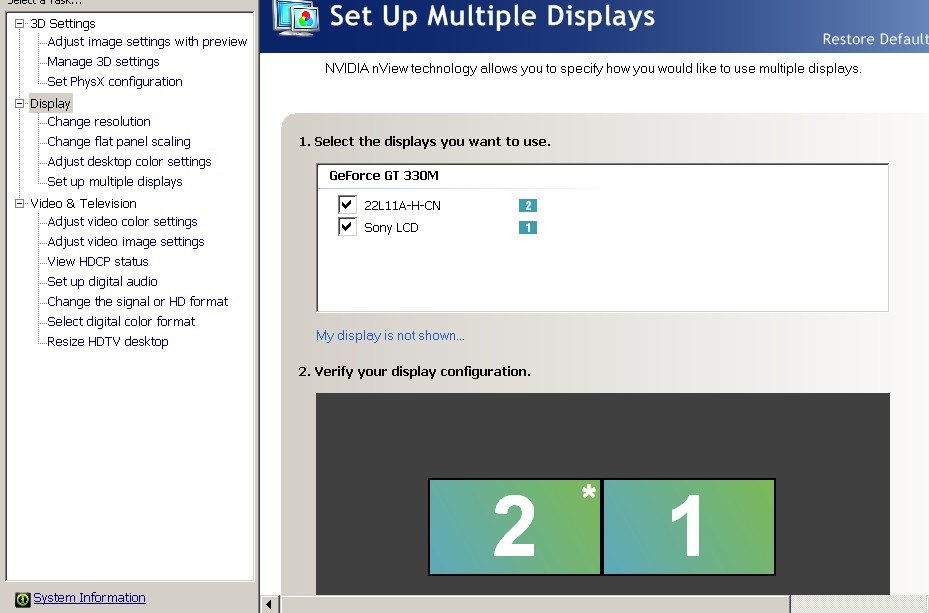Open Adjust video image settings
Image resolution: width=929 pixels, height=613 pixels.
(126, 242)
